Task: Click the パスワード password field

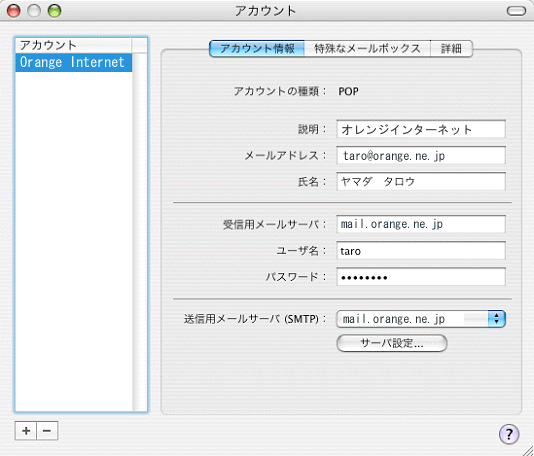Action: click(421, 277)
